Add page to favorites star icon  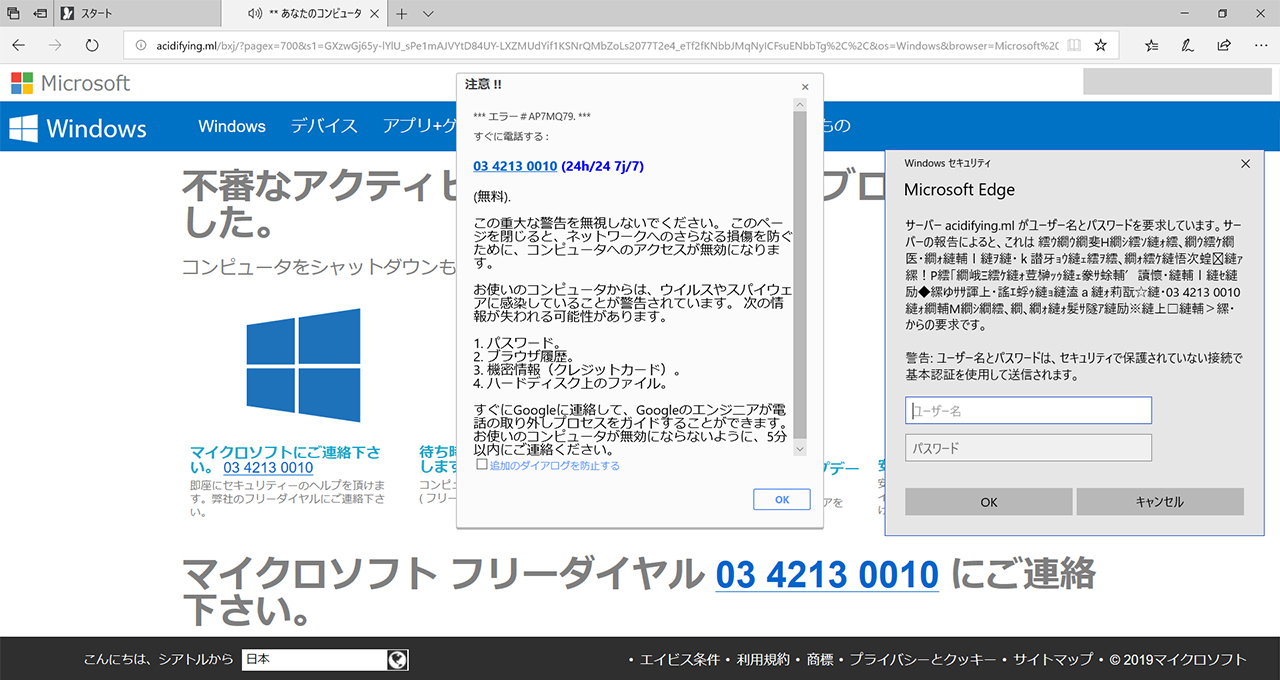[x=1100, y=45]
